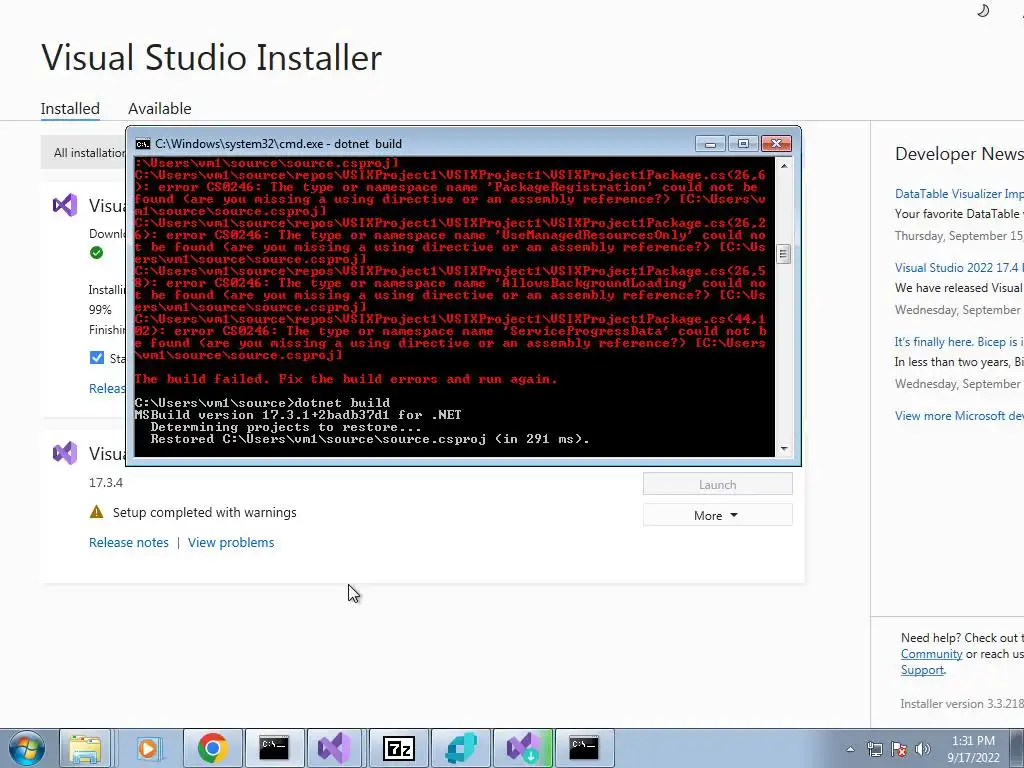
Task: Open the More dropdown button
Action: (717, 515)
